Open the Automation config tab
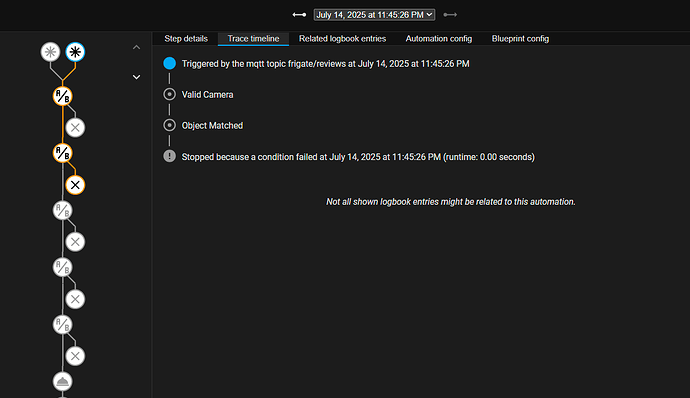 click(x=439, y=39)
